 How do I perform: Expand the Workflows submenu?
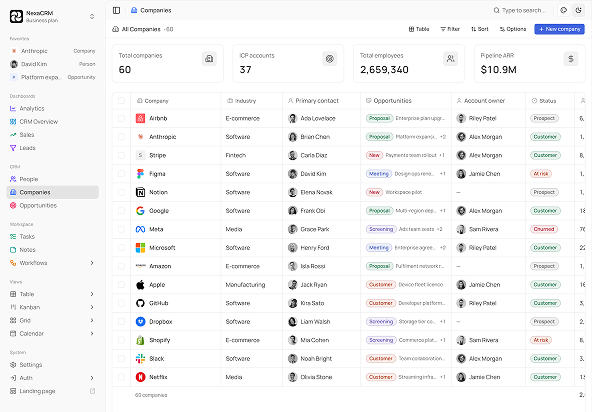coord(92,263)
